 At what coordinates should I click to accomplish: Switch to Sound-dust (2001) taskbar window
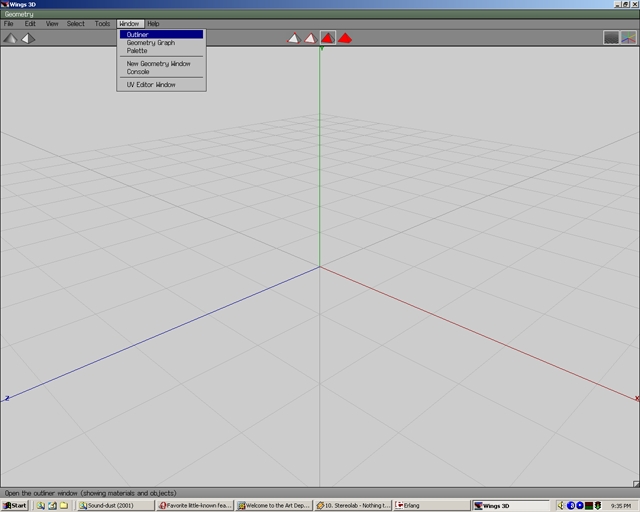tap(116, 505)
